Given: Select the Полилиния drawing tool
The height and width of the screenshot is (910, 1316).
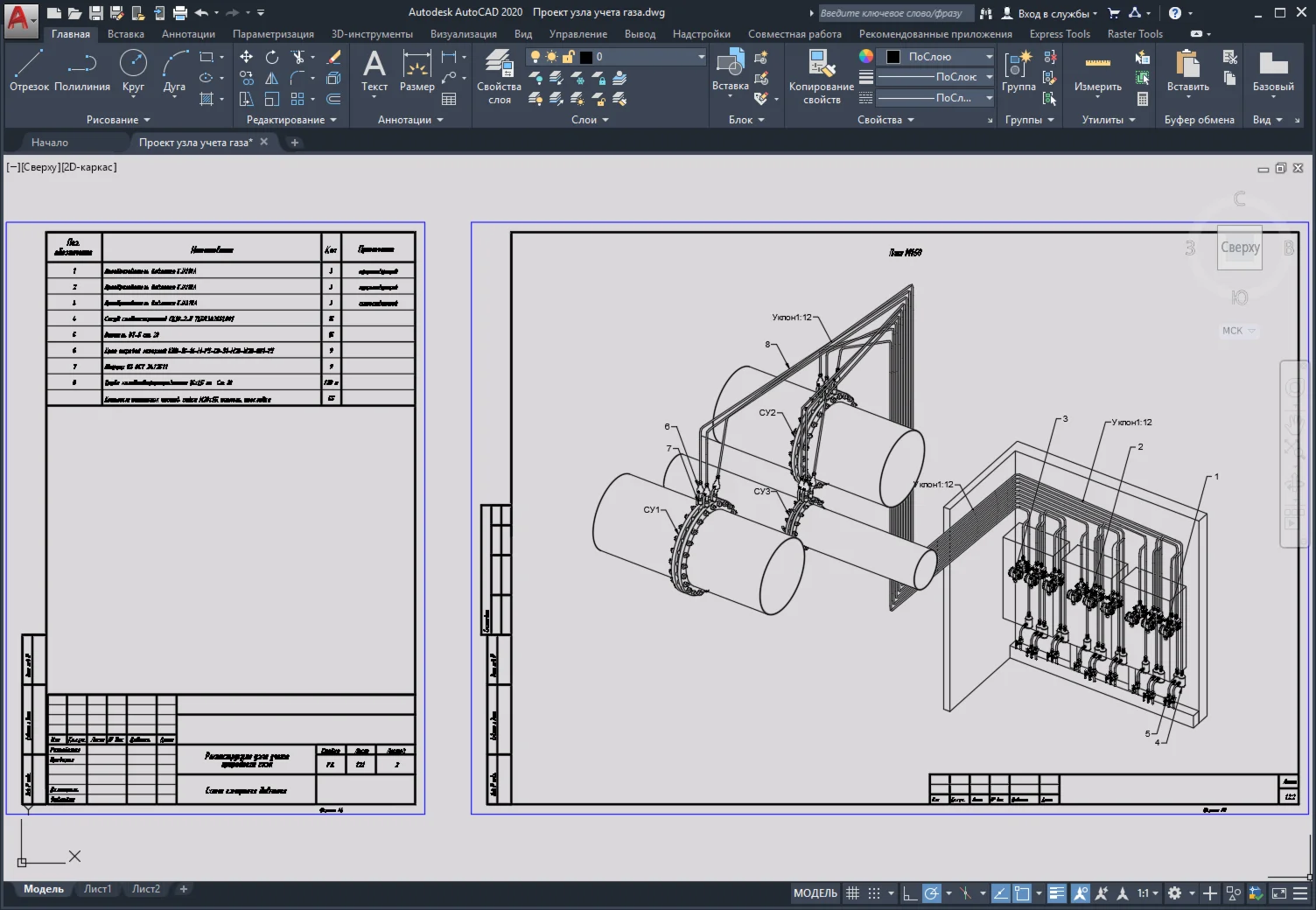Looking at the screenshot, I should tap(82, 70).
